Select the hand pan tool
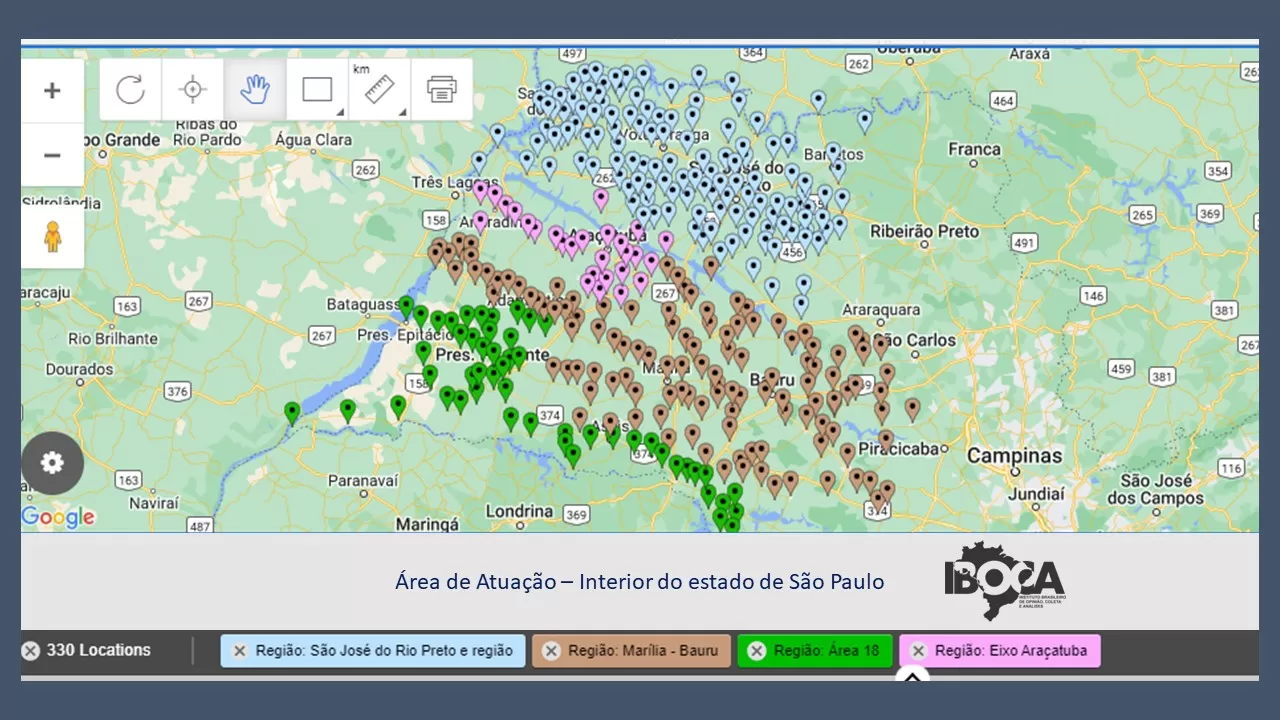The width and height of the screenshot is (1280, 720). pos(255,90)
